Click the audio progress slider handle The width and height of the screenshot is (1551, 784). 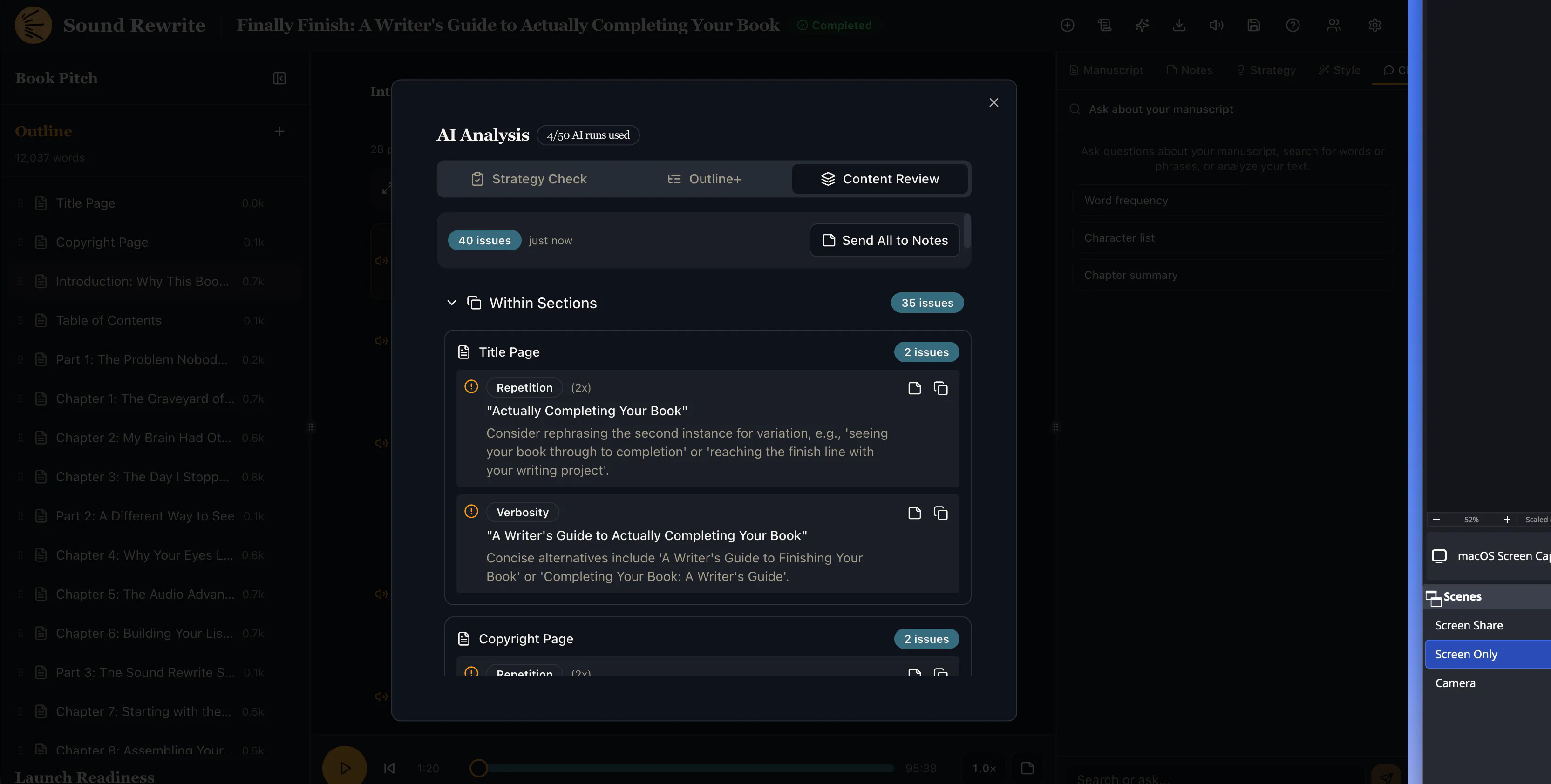(x=478, y=768)
